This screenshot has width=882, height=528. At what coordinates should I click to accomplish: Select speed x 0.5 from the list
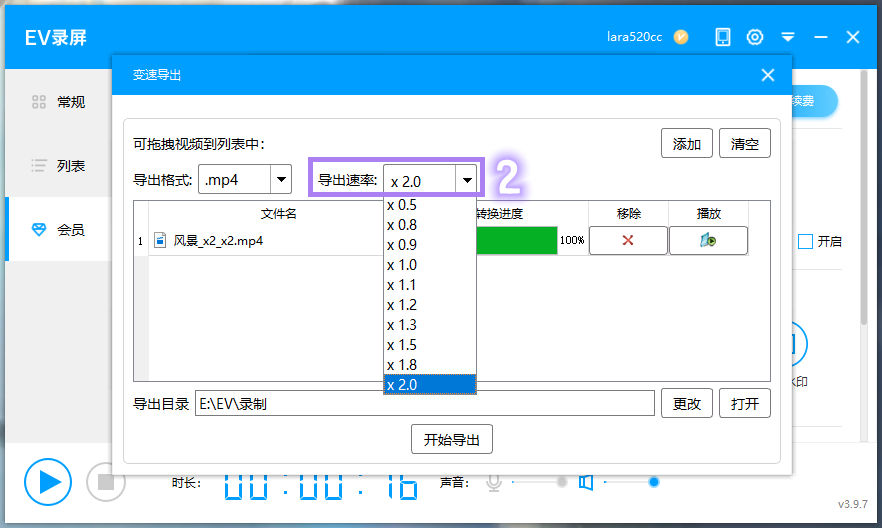click(430, 205)
